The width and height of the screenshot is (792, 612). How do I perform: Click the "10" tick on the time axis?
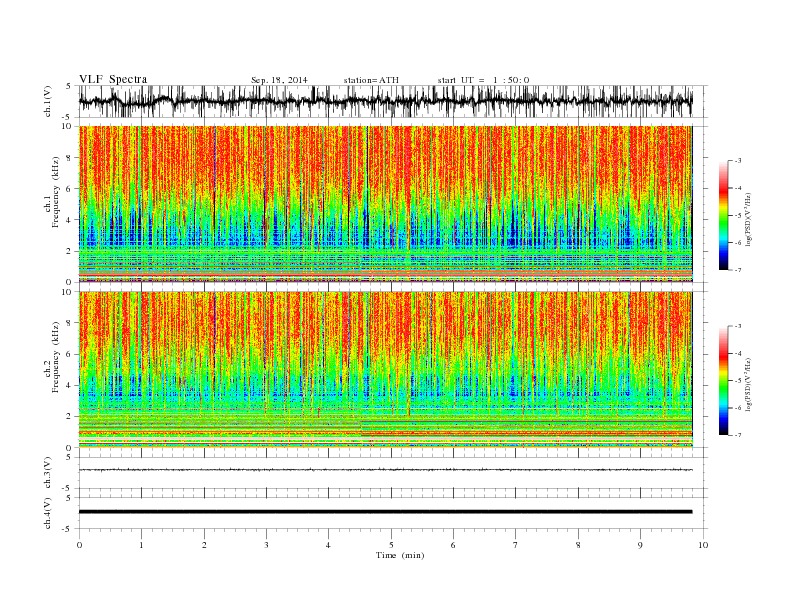coord(703,545)
